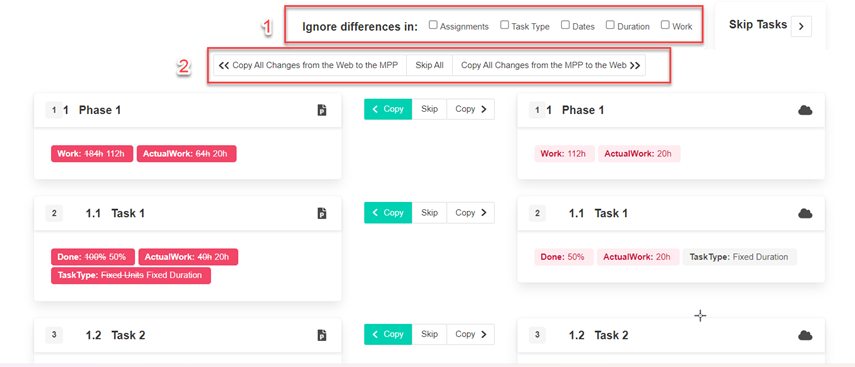Click row number badge 1 on left Phase 1 card
This screenshot has height=367, width=855.
point(54,110)
